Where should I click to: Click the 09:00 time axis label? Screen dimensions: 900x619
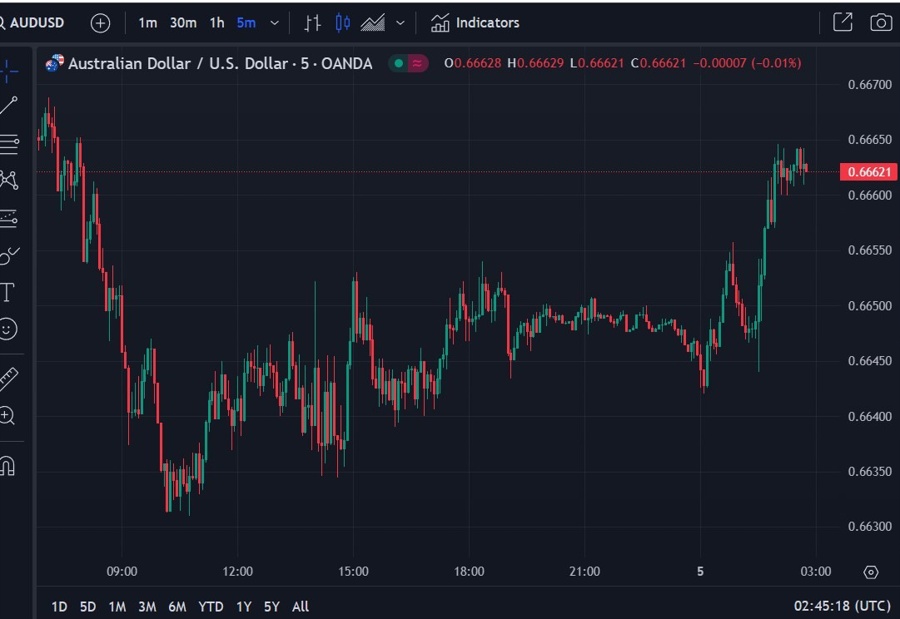click(x=122, y=571)
